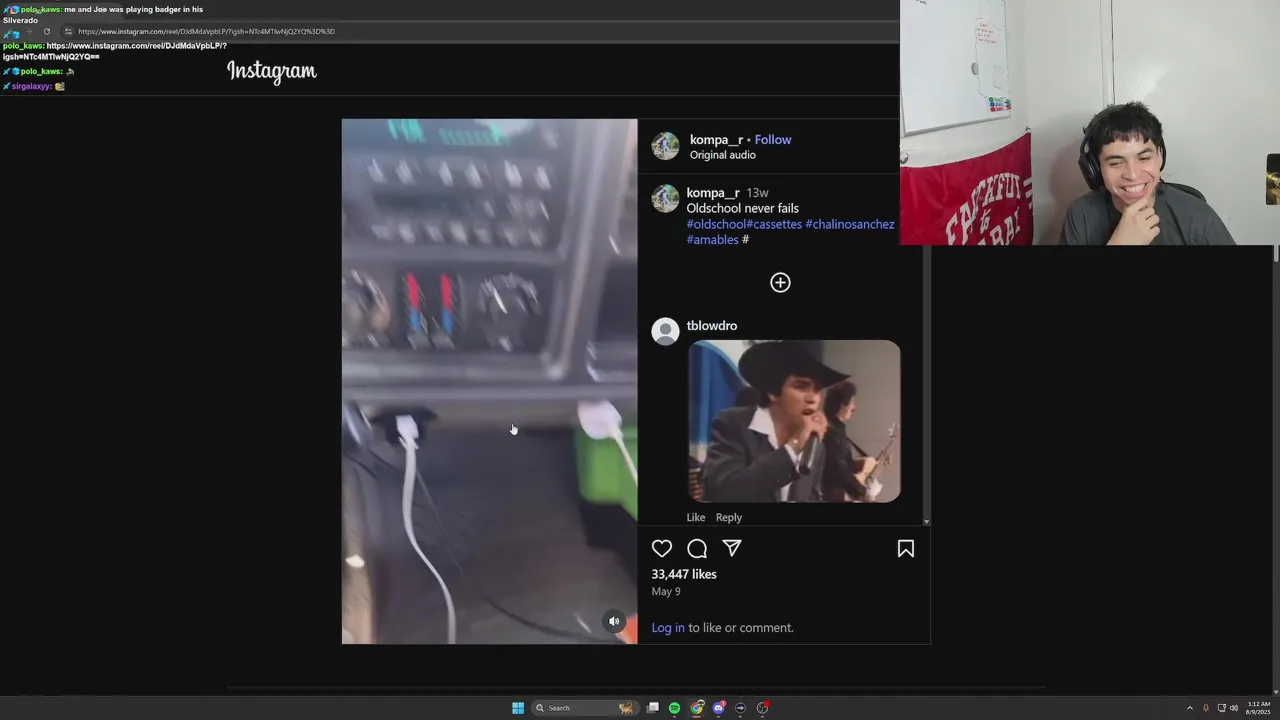Open tblowdro commenter username
Image resolution: width=1280 pixels, height=720 pixels.
712,326
